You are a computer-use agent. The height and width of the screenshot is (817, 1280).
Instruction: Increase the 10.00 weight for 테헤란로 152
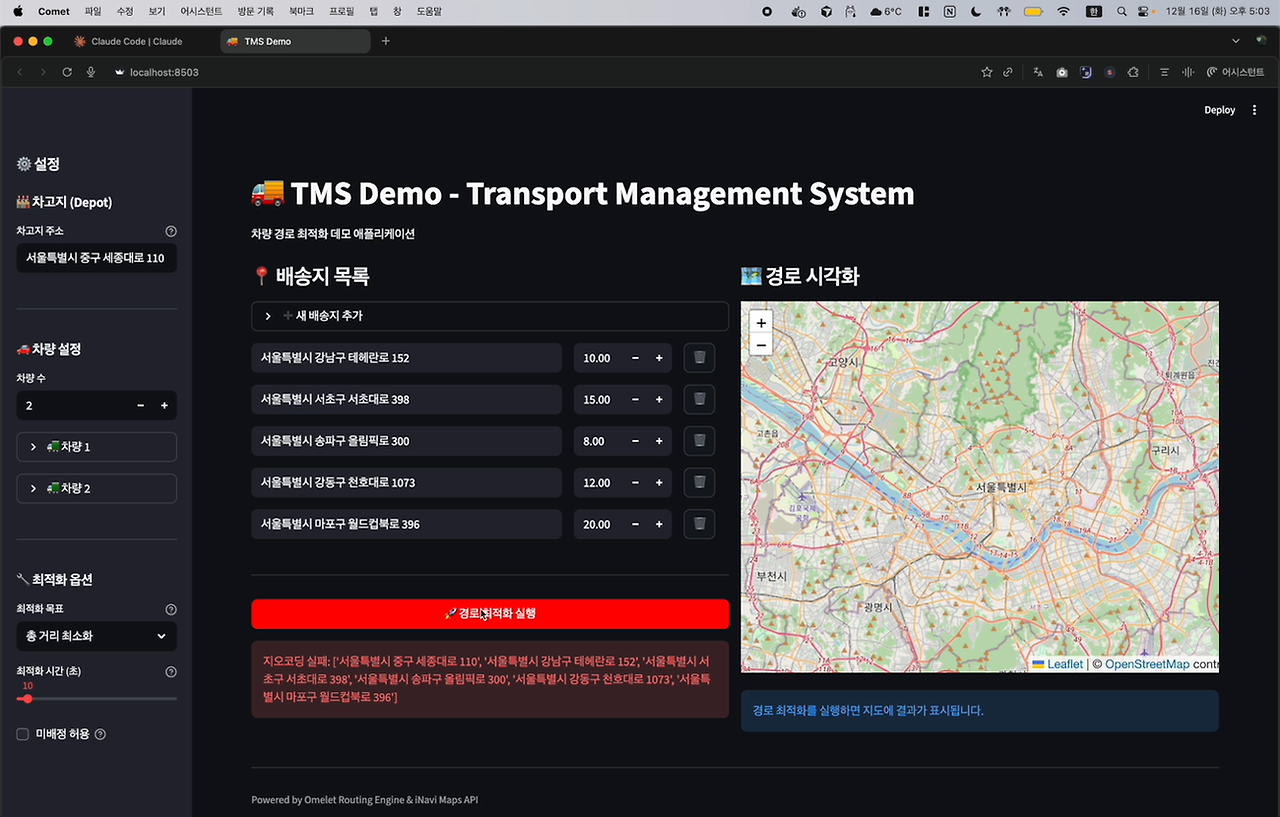(x=659, y=358)
